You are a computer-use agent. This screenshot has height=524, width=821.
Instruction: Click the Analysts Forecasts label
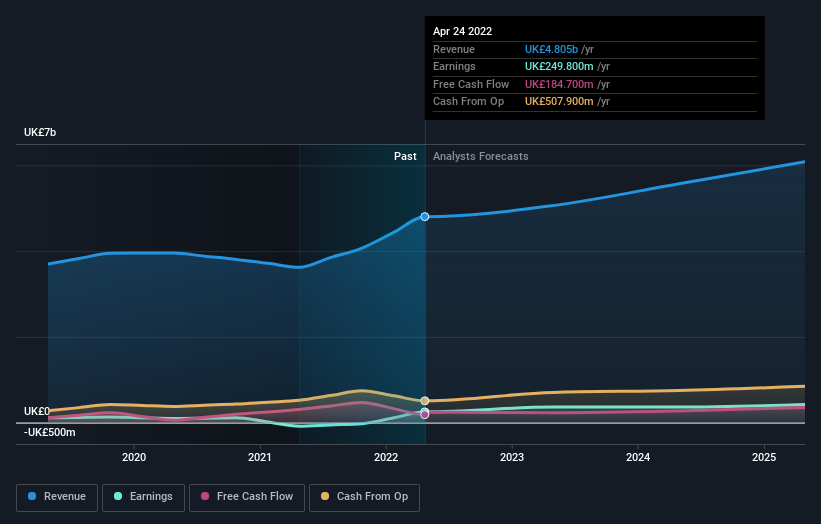481,157
